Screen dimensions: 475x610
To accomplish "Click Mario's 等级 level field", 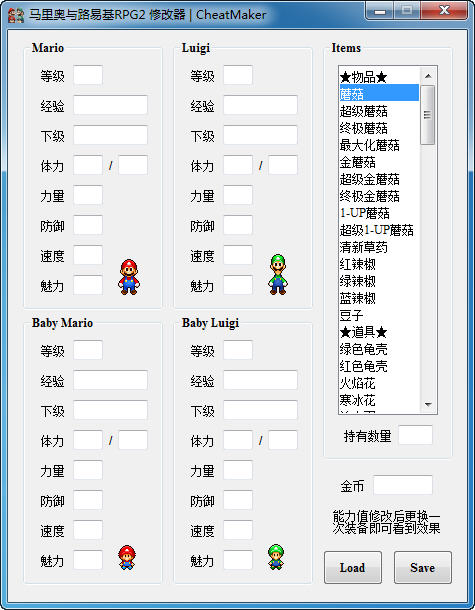I will [88, 75].
